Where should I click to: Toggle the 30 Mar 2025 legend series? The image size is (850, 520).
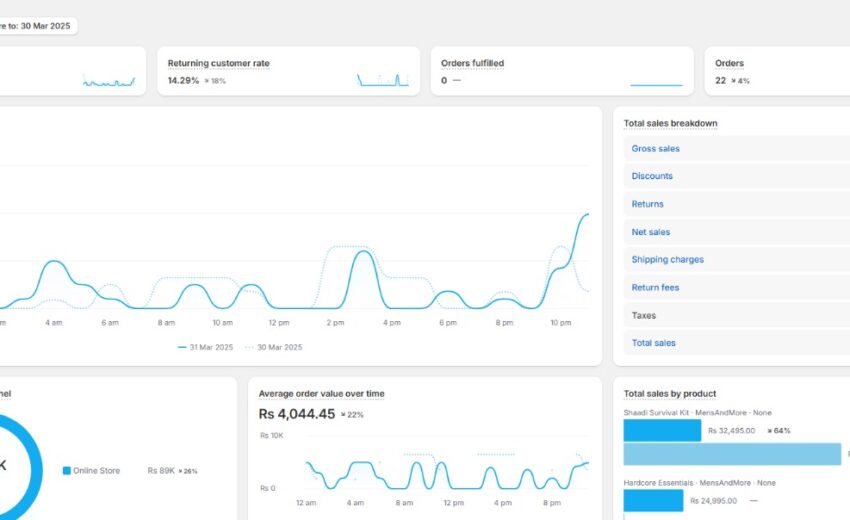click(274, 348)
